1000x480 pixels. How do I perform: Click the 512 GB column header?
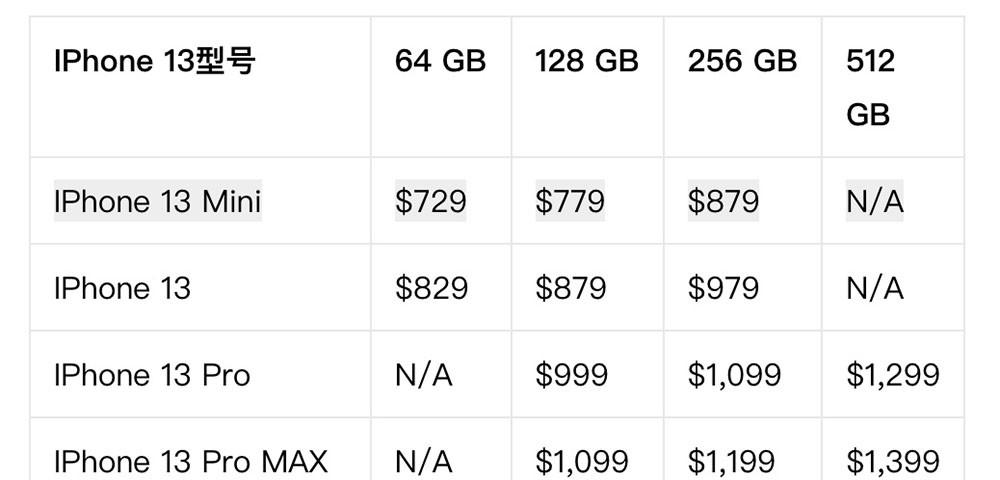point(869,88)
